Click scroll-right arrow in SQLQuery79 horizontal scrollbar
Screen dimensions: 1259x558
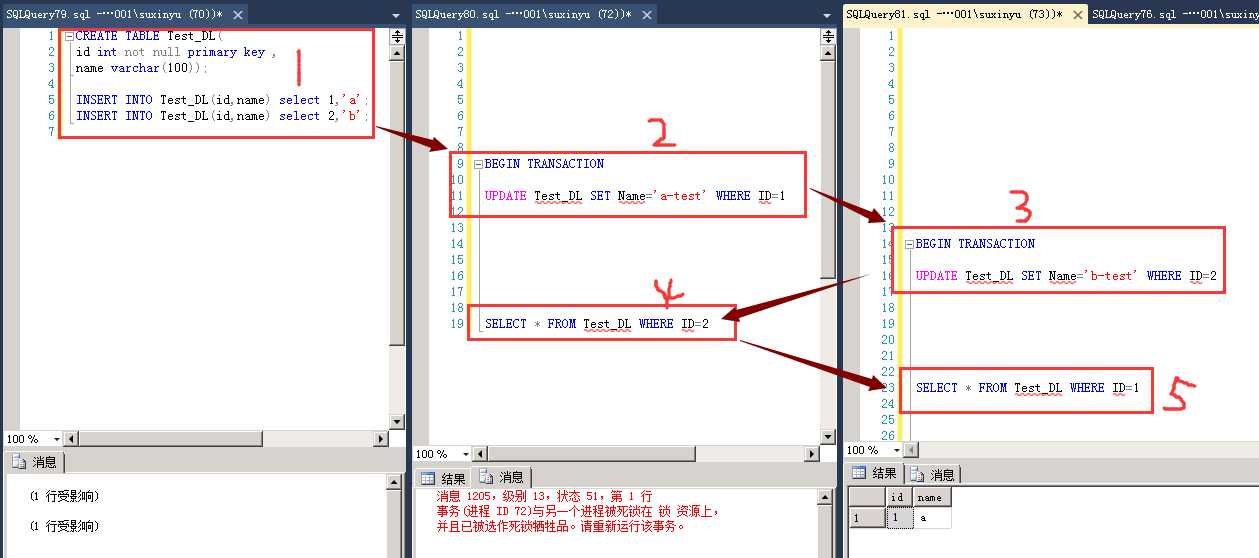[381, 439]
